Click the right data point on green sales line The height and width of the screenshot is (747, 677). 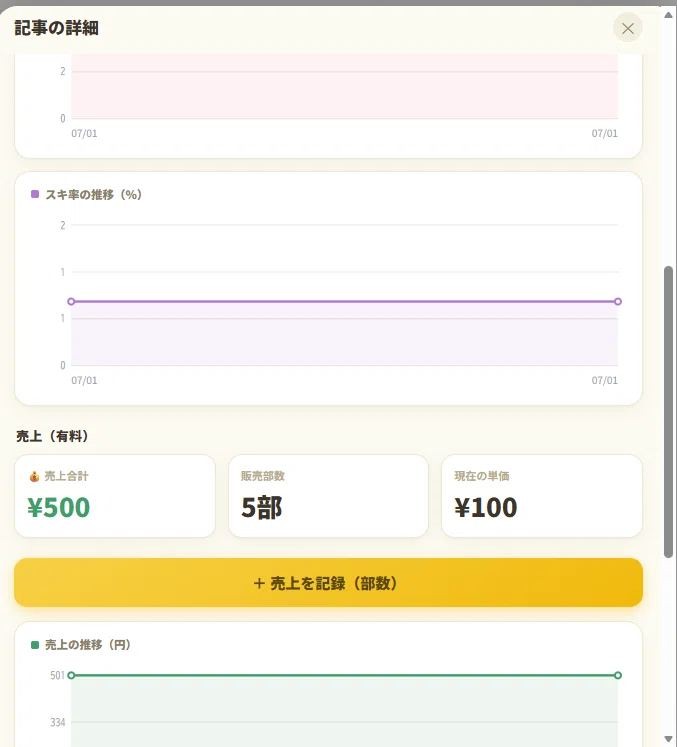click(618, 675)
